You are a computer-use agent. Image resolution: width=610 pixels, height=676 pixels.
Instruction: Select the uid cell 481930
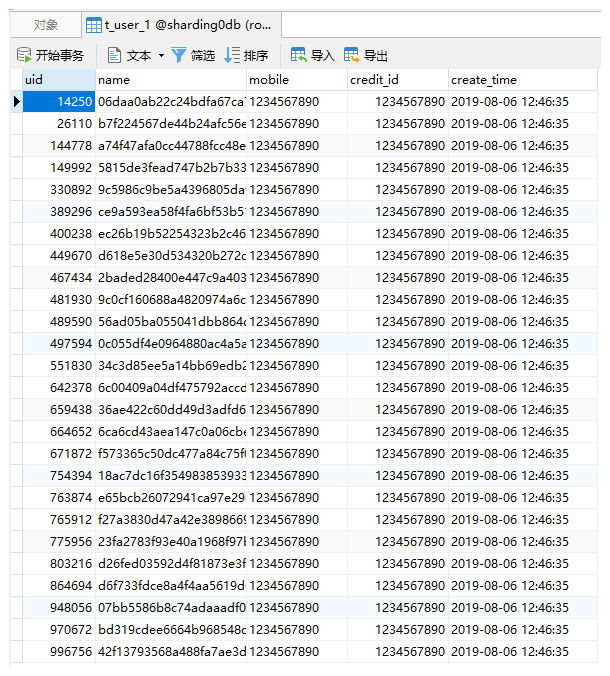(59, 300)
